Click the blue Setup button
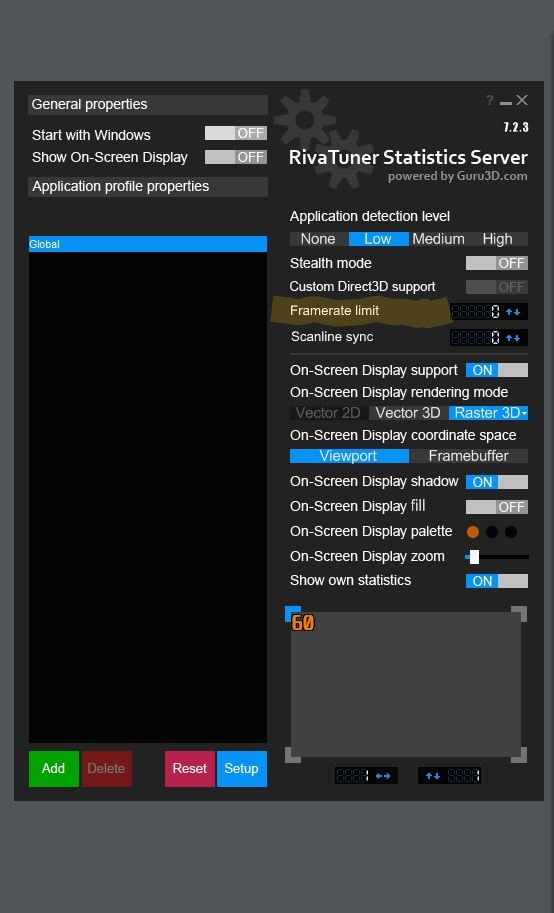554x913 pixels. [x=242, y=769]
